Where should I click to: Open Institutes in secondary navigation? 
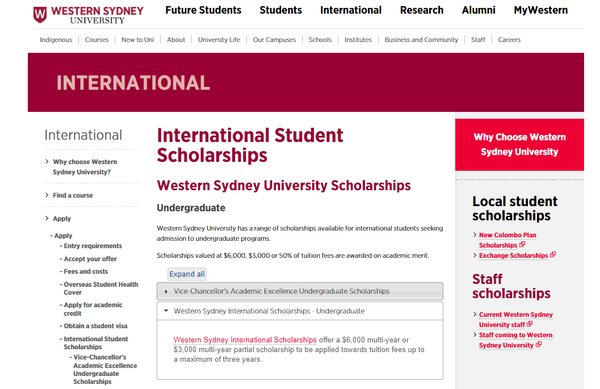coord(358,40)
